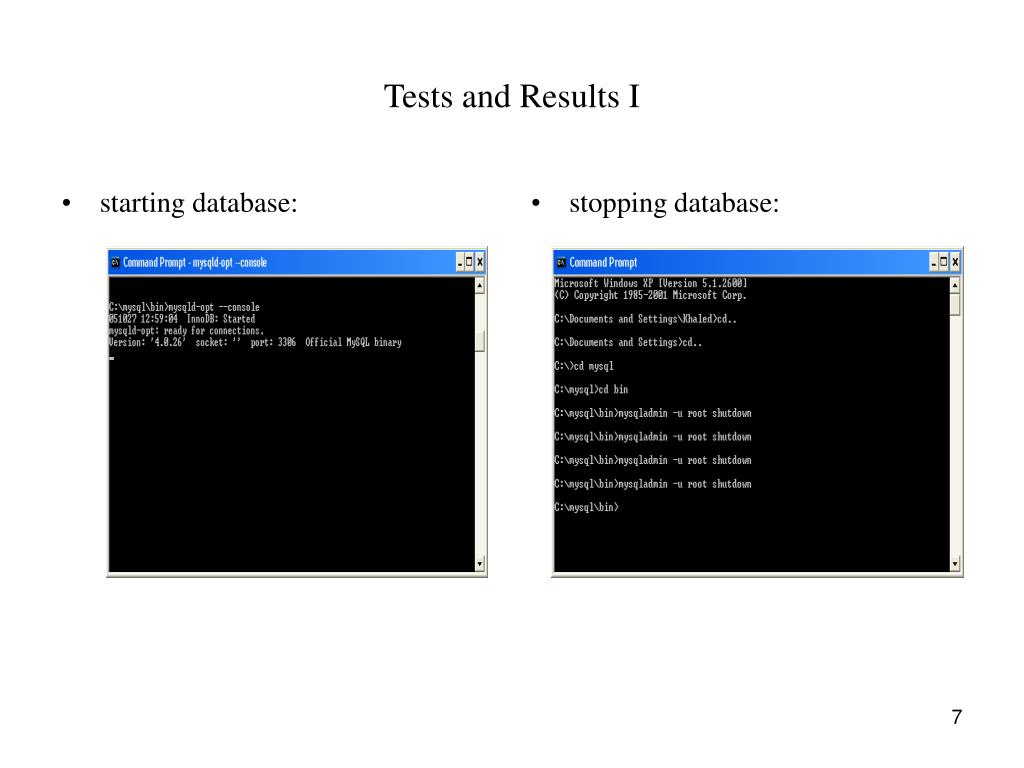Click the final 'C:\mysql\bin>' prompt line
The width and height of the screenshot is (1024, 768).
[x=586, y=507]
